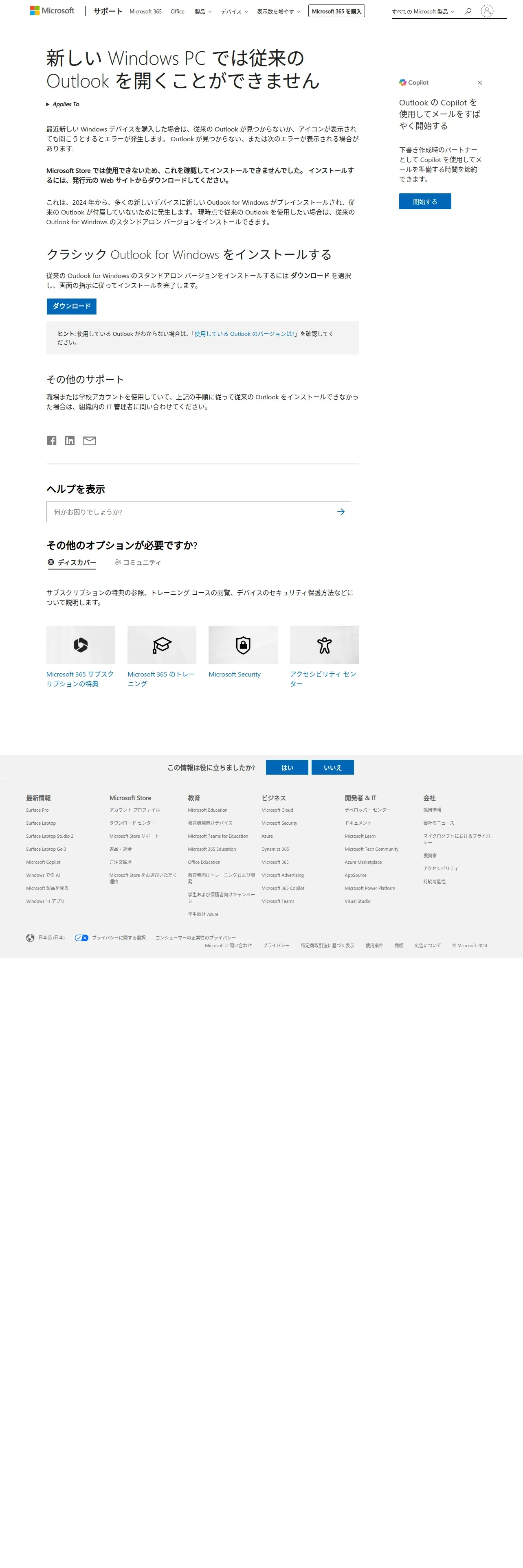Open アカウント プロファイル footer link
Screen dimensions: 523x1568
134,810
